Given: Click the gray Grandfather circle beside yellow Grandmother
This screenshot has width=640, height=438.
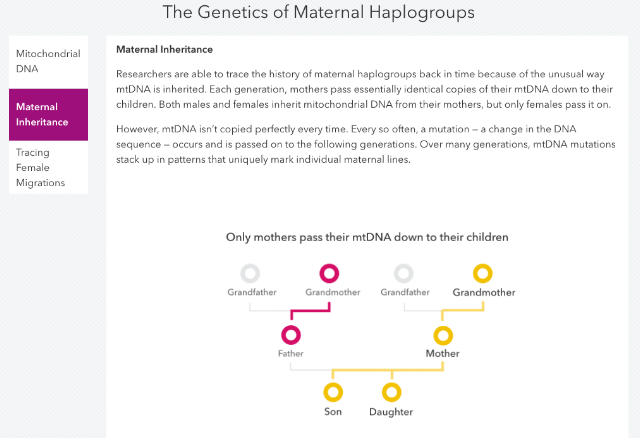Looking at the screenshot, I should click(x=404, y=273).
